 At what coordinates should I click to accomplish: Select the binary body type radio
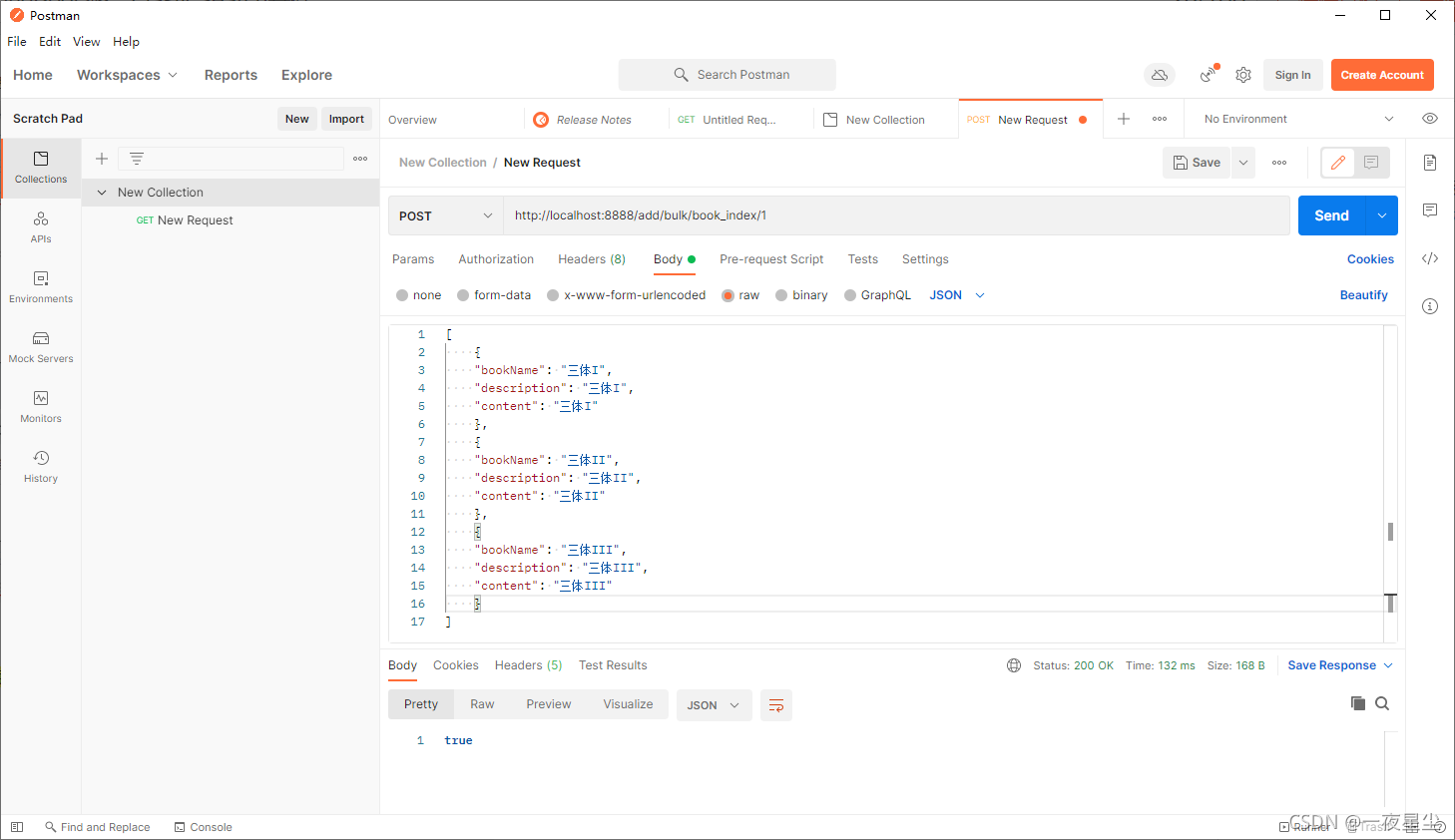pyautogui.click(x=781, y=295)
